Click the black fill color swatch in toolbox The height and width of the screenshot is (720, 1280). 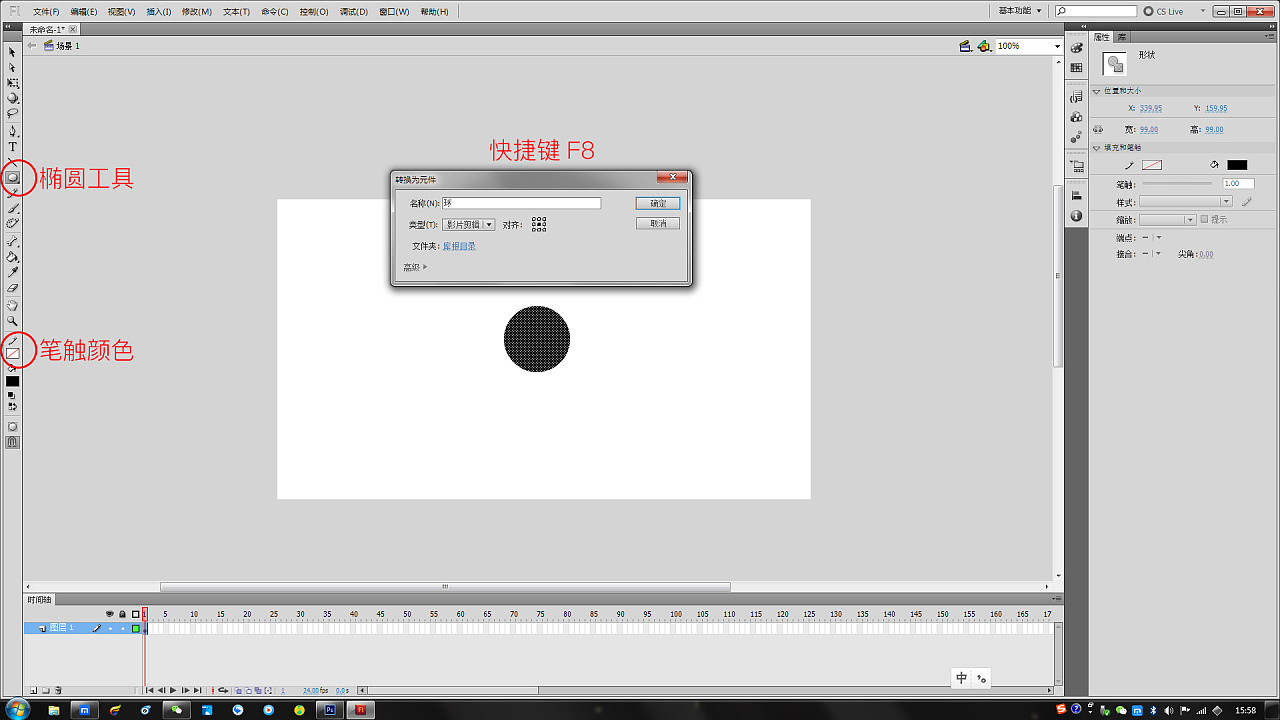point(13,381)
